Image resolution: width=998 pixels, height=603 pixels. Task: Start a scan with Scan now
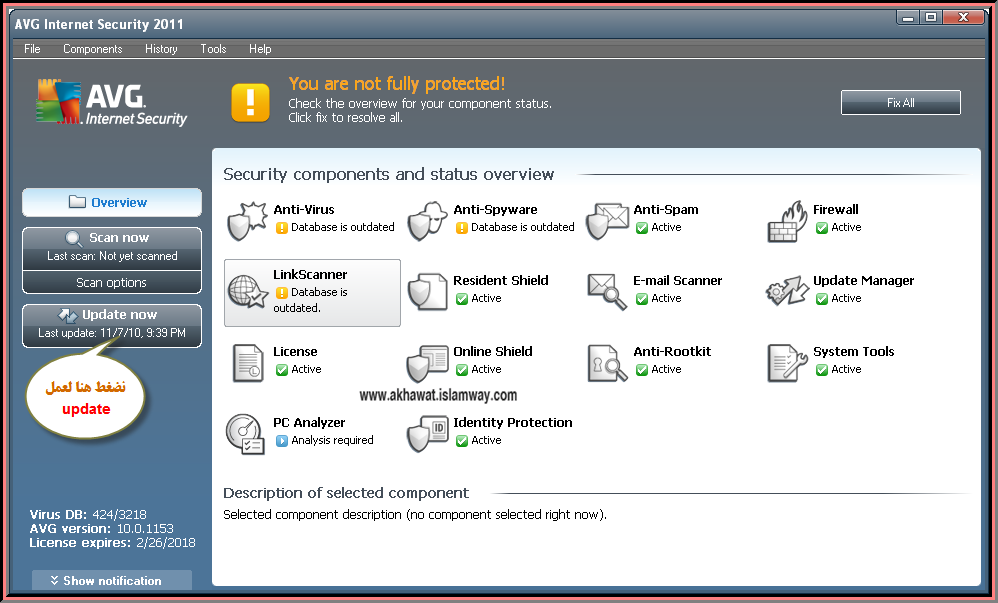(112, 248)
